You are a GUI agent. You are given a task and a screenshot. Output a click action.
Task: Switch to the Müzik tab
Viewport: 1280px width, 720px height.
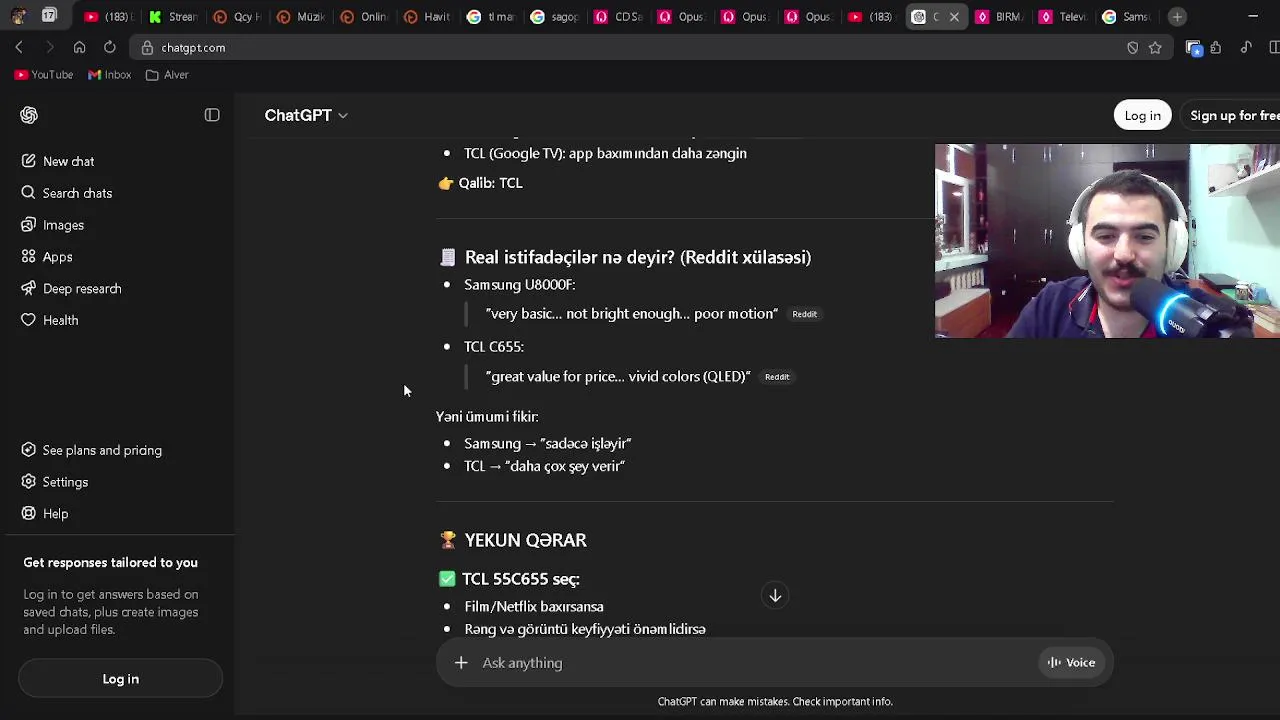pyautogui.click(x=302, y=17)
